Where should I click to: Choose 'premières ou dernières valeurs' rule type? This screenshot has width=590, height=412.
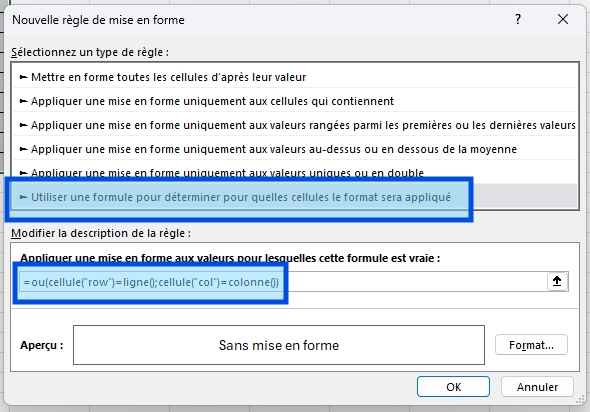(295, 125)
